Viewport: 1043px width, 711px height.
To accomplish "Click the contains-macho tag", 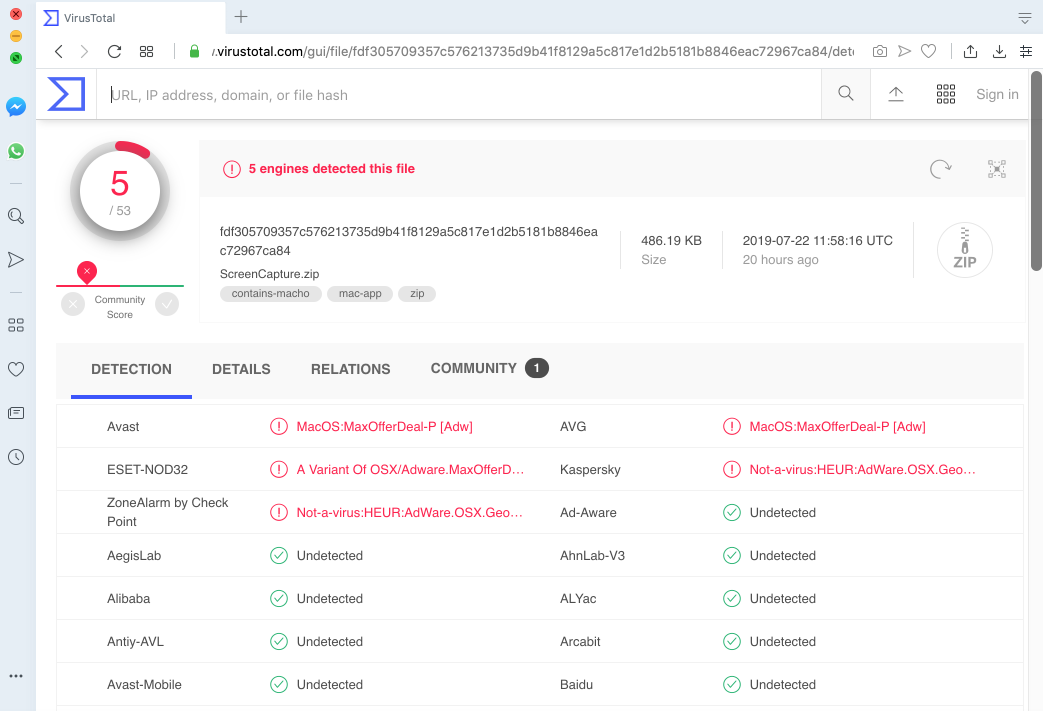I will pos(271,293).
